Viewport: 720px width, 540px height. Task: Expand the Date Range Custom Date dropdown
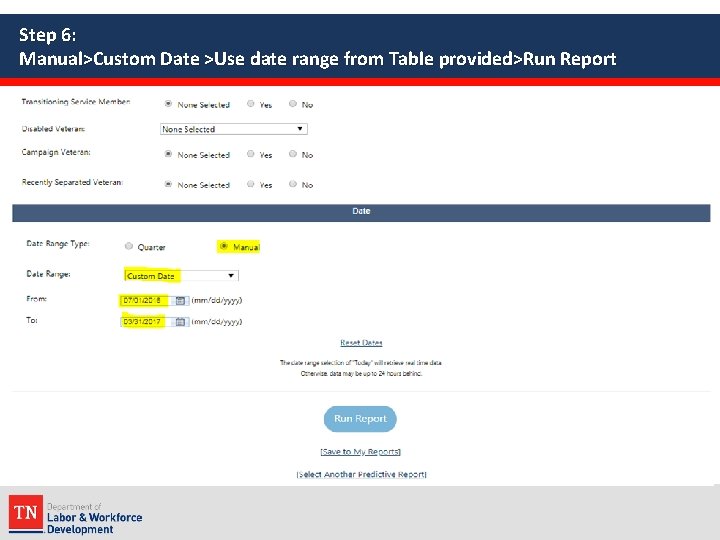click(x=181, y=276)
